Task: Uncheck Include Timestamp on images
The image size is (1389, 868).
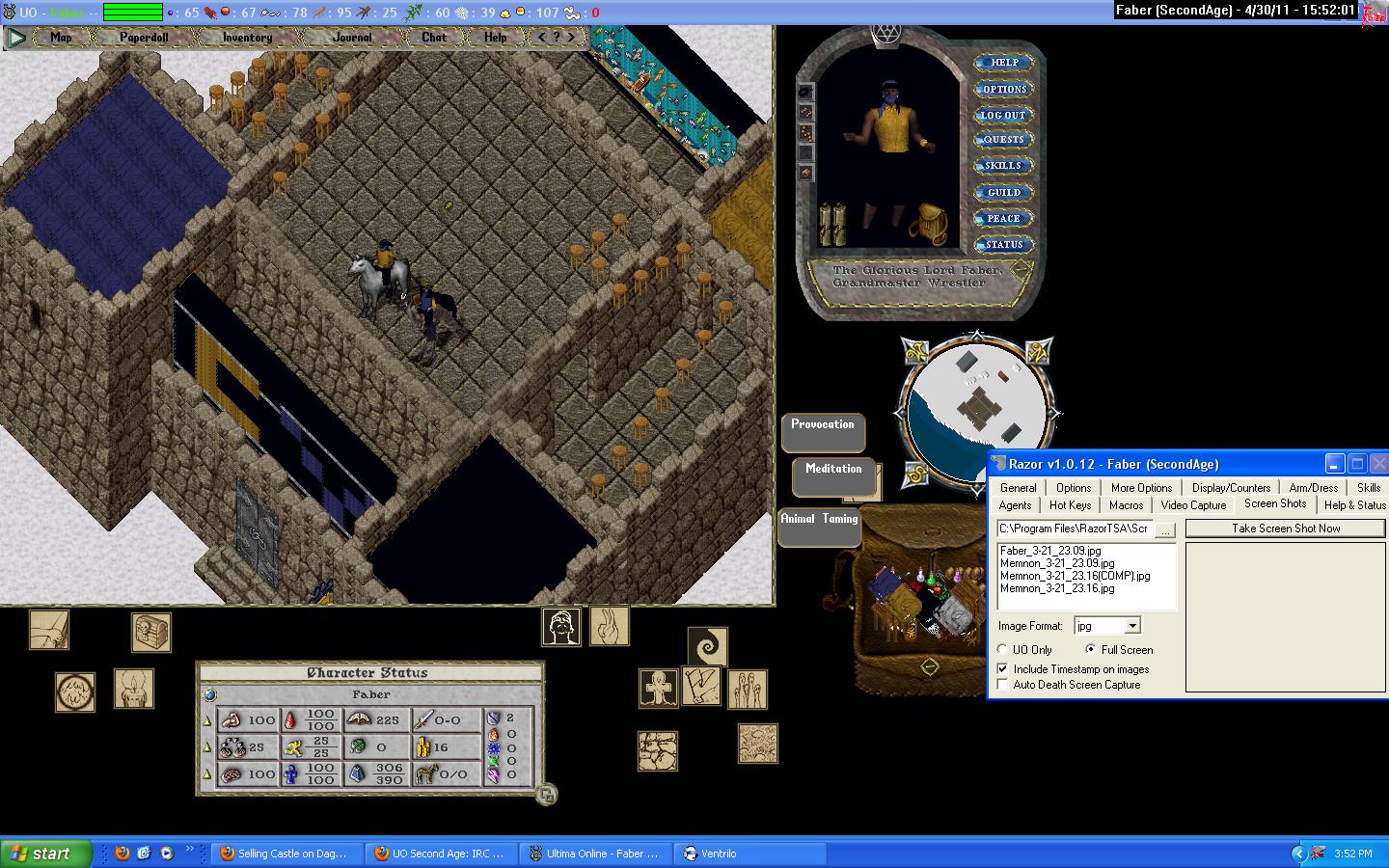Action: (1003, 669)
